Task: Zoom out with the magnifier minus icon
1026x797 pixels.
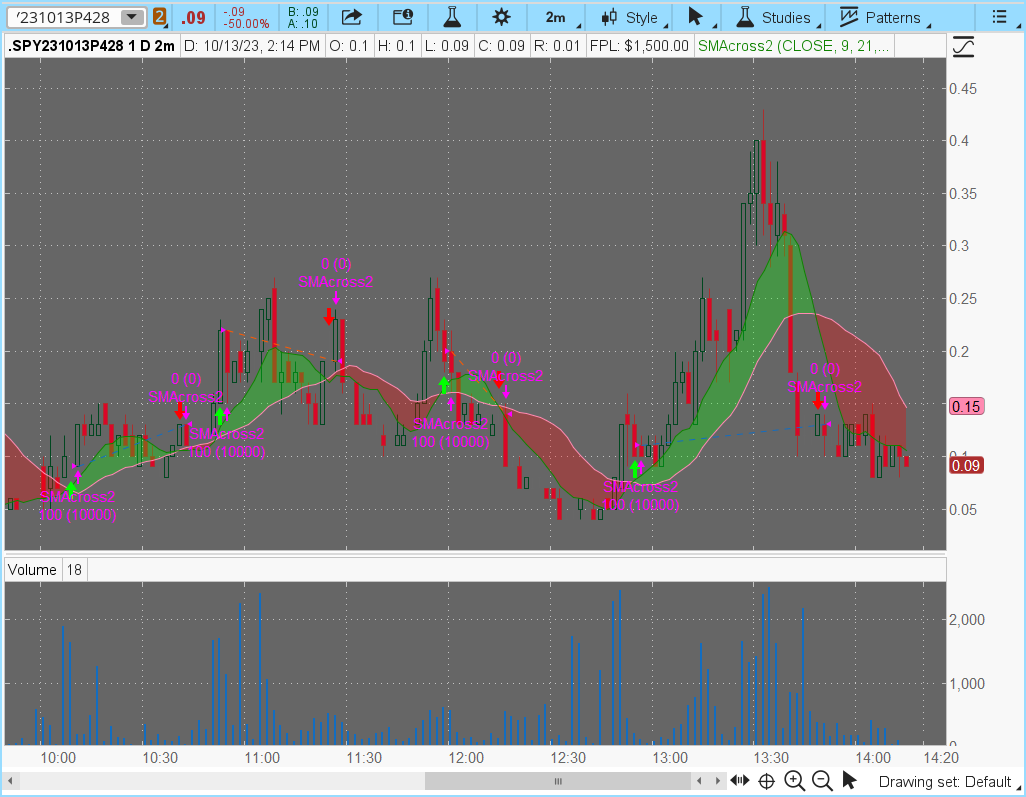Action: 822,781
